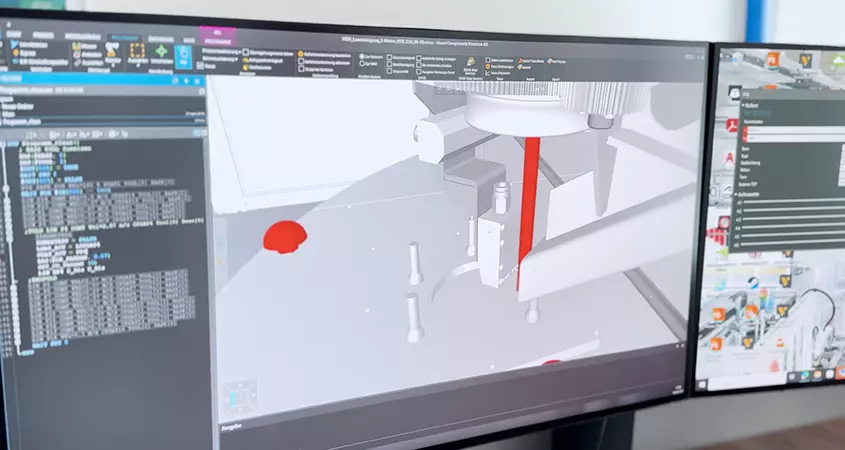Click the orange export icon in the ribbon
The height and width of the screenshot is (450, 845).
click(523, 63)
